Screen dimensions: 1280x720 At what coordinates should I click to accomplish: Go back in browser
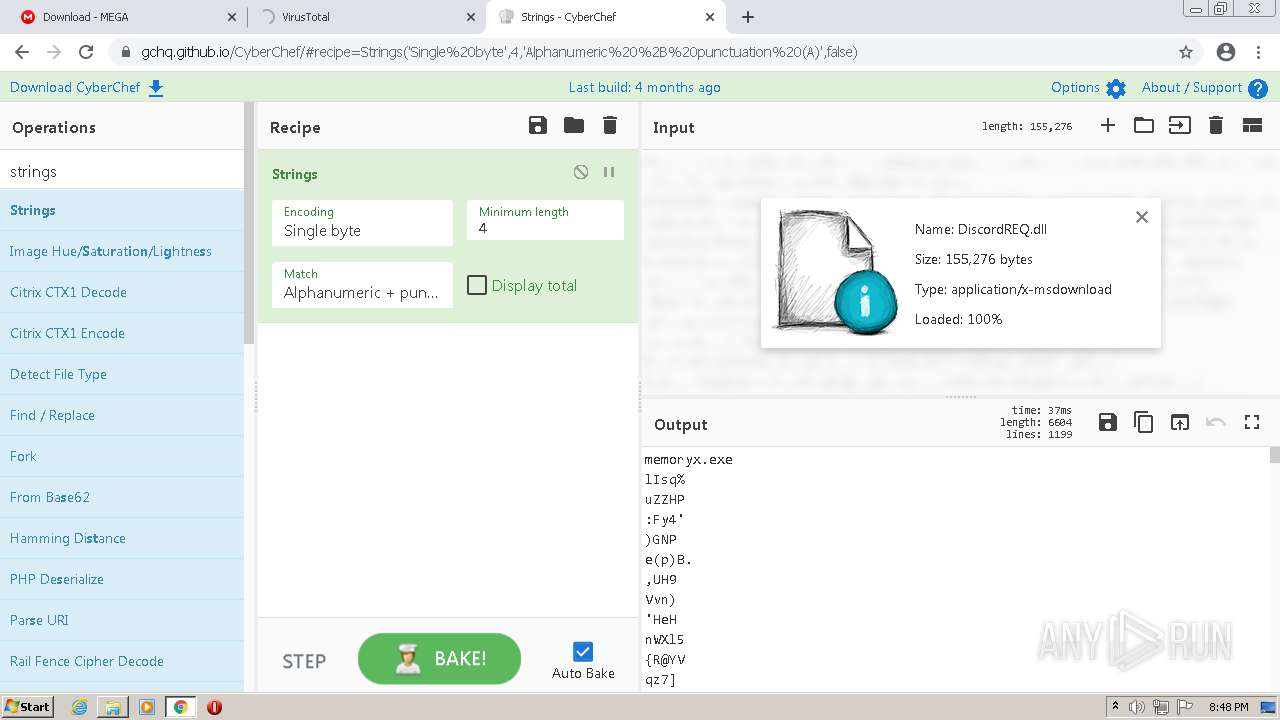(x=22, y=52)
